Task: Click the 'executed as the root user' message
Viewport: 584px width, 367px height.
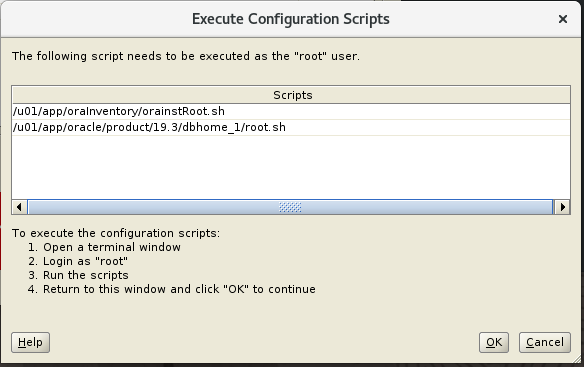Action: 186,56
